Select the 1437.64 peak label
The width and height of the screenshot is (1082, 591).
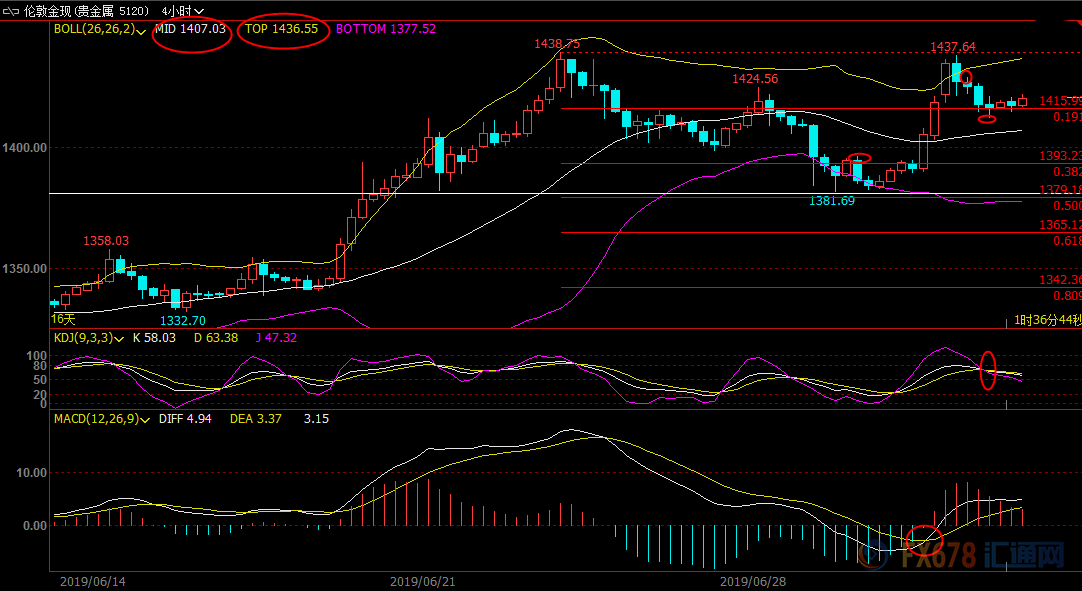pyautogui.click(x=953, y=46)
